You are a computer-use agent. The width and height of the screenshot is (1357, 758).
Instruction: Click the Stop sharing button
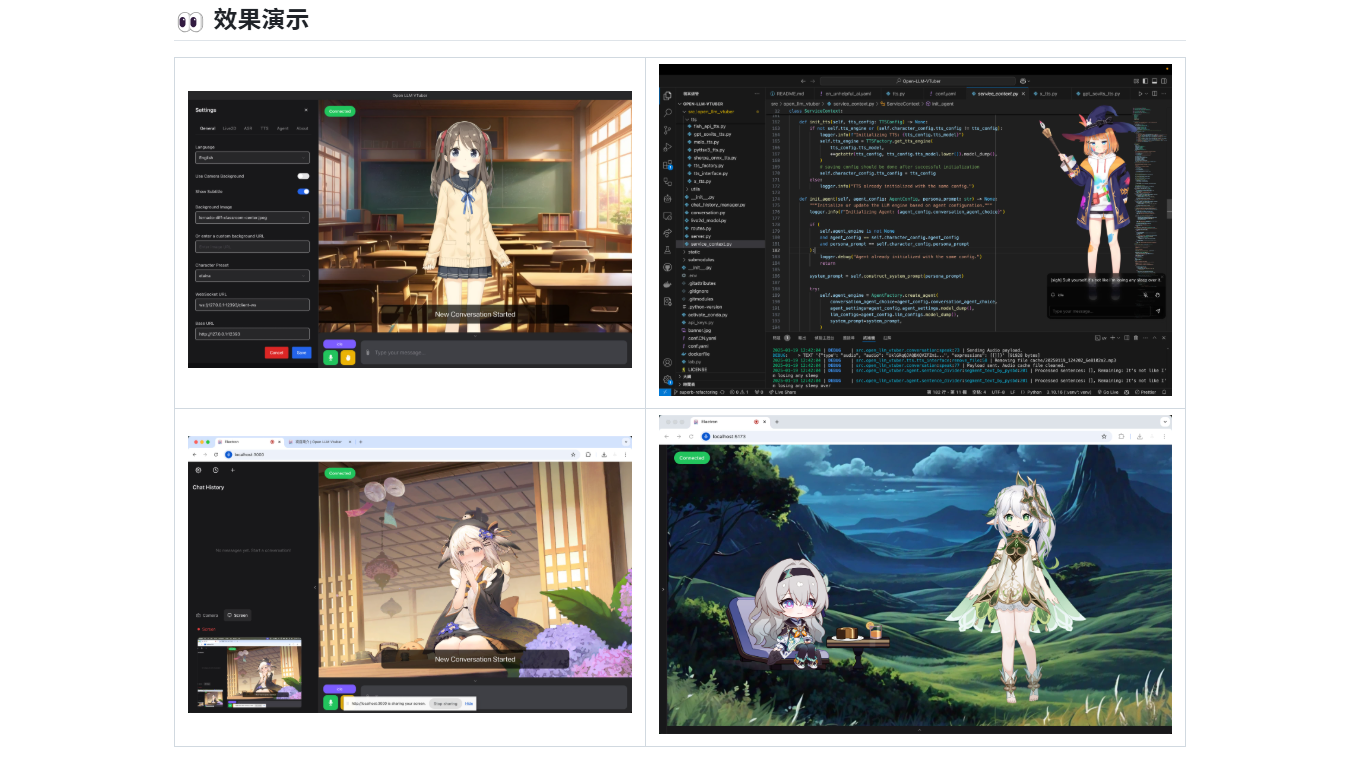[x=445, y=704]
